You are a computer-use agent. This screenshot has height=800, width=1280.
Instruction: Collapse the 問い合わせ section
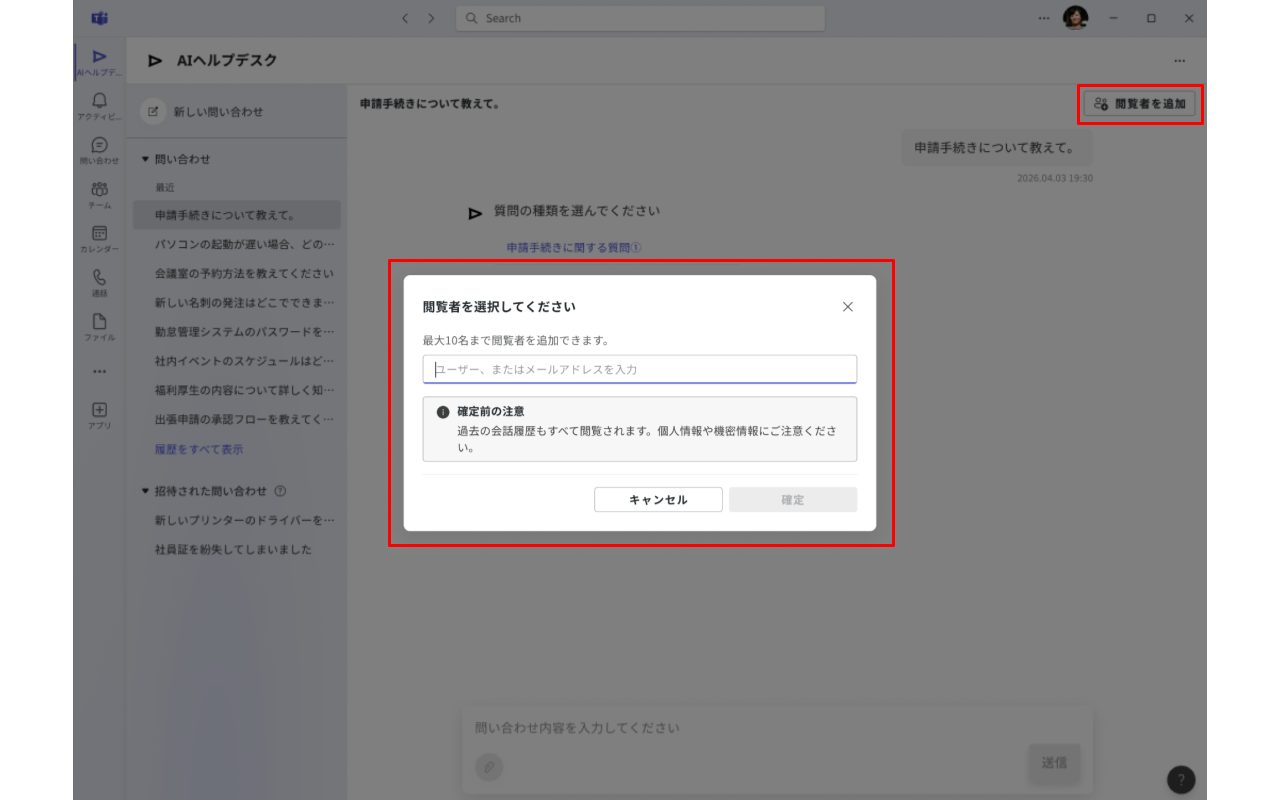[145, 159]
